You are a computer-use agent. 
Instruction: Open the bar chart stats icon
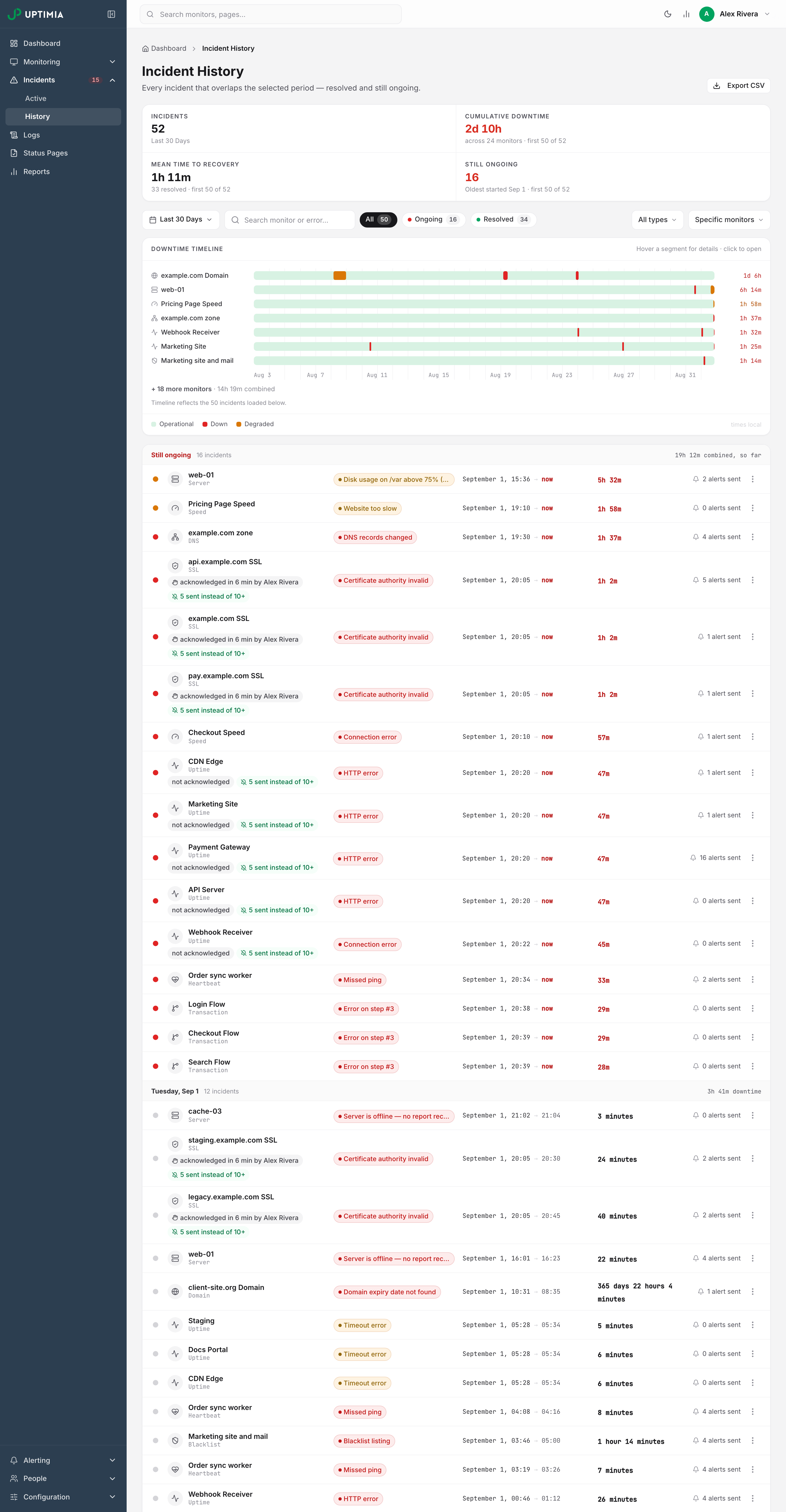point(686,14)
